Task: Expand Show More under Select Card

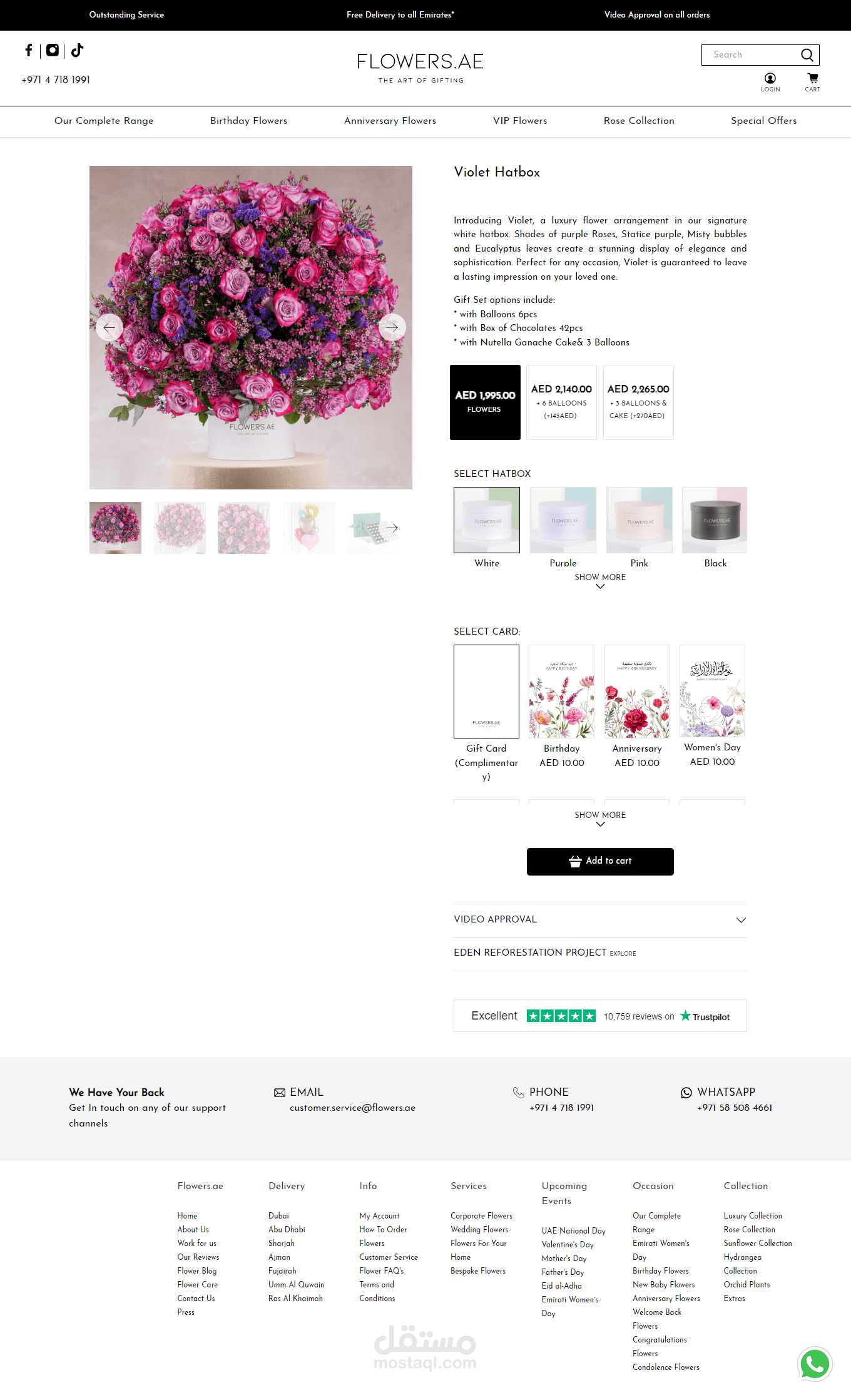Action: coord(600,819)
